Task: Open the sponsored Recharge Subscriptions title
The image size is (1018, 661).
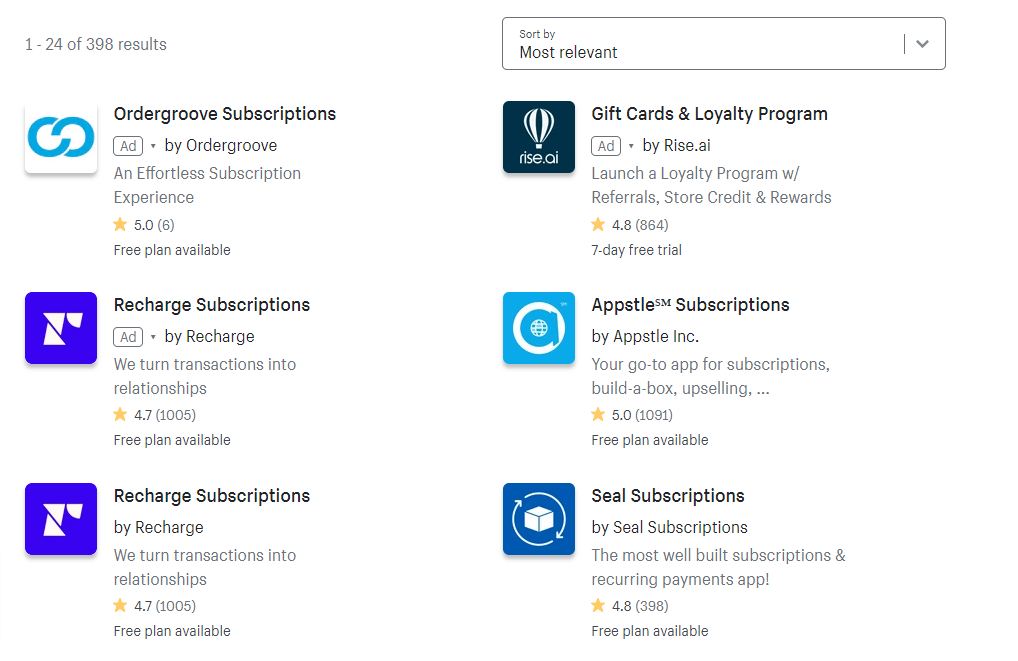Action: point(212,305)
